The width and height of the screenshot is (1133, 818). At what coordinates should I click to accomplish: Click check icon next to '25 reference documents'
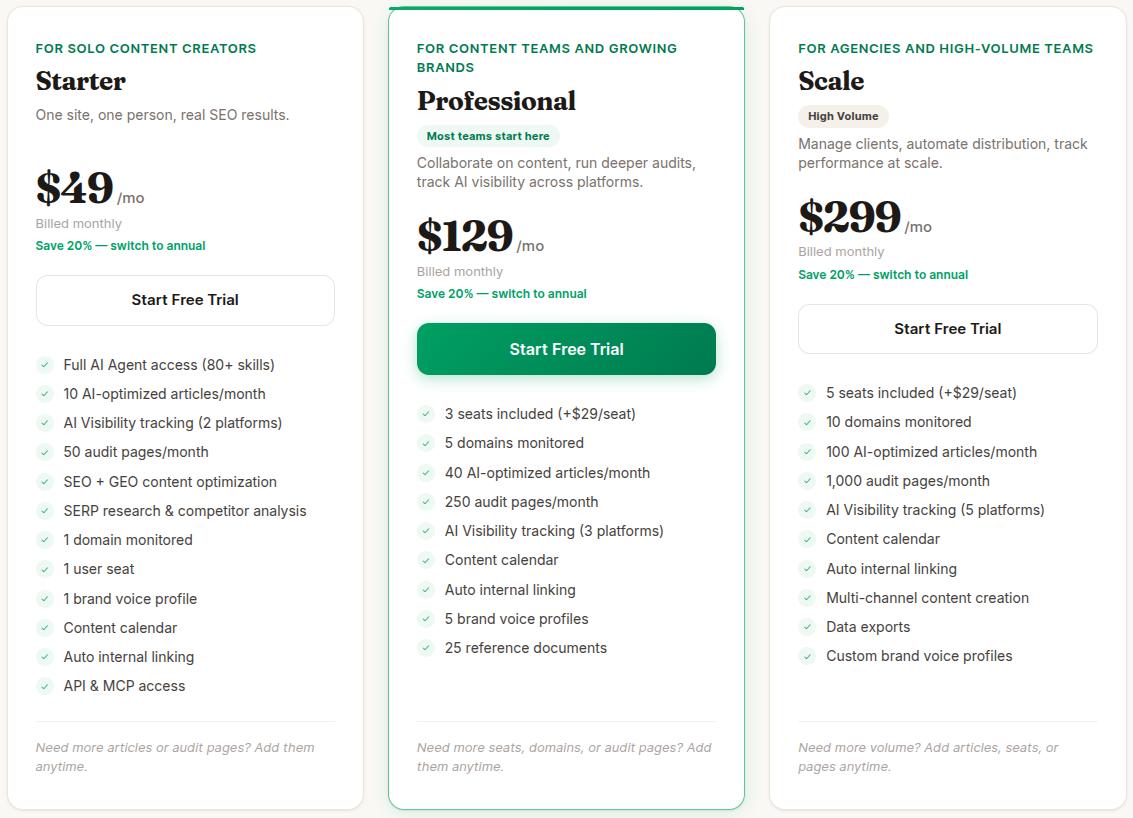click(x=426, y=648)
